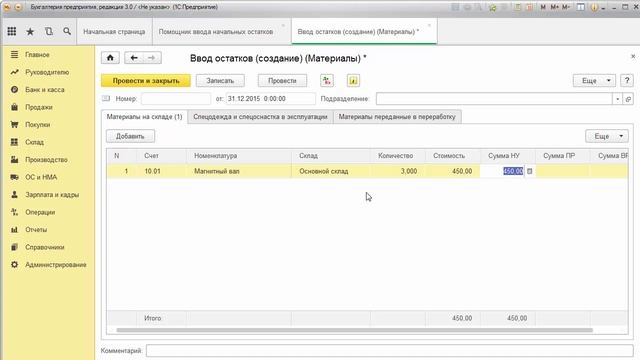Open the Производство section

(x=48, y=160)
